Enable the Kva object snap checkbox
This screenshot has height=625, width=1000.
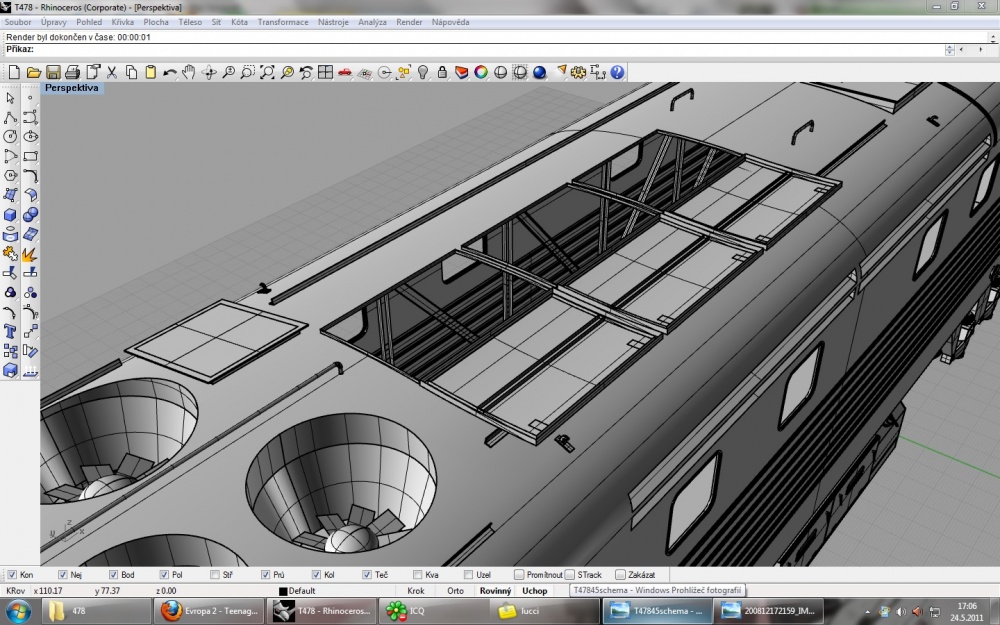click(418, 575)
